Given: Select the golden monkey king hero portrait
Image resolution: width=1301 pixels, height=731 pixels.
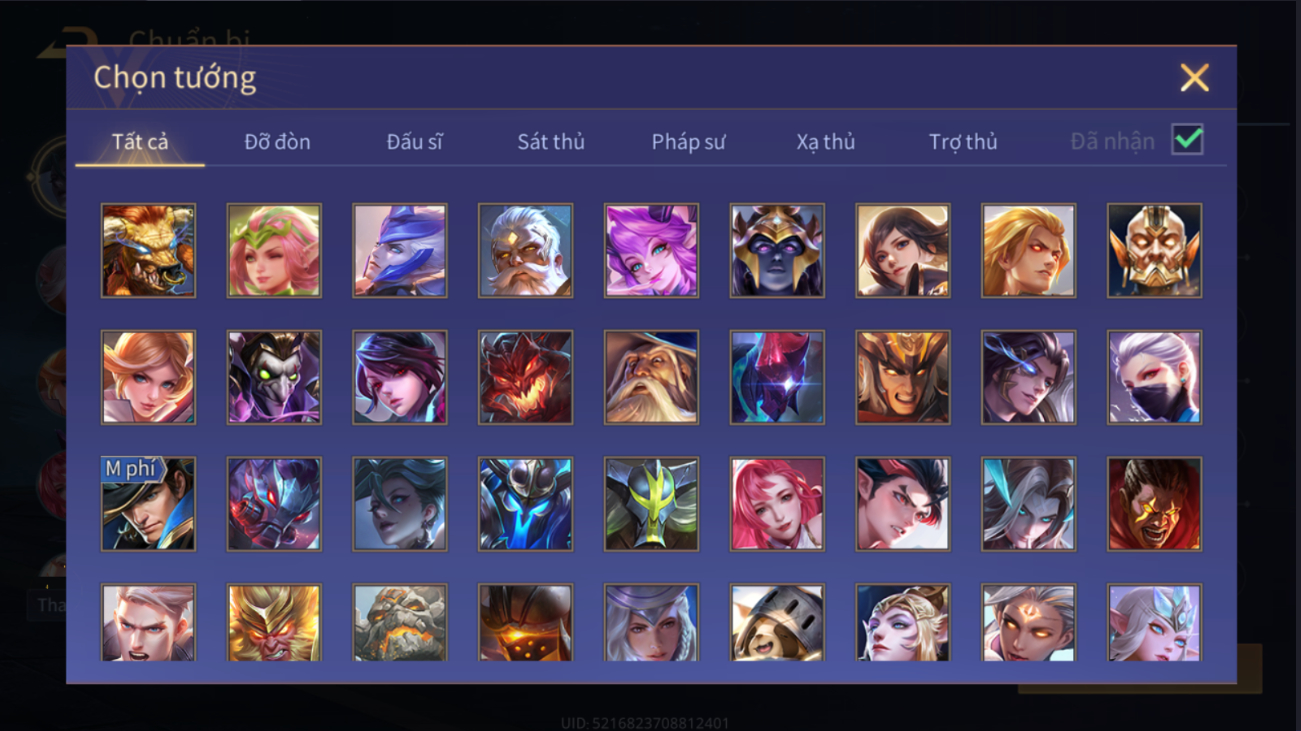Looking at the screenshot, I should click(274, 622).
